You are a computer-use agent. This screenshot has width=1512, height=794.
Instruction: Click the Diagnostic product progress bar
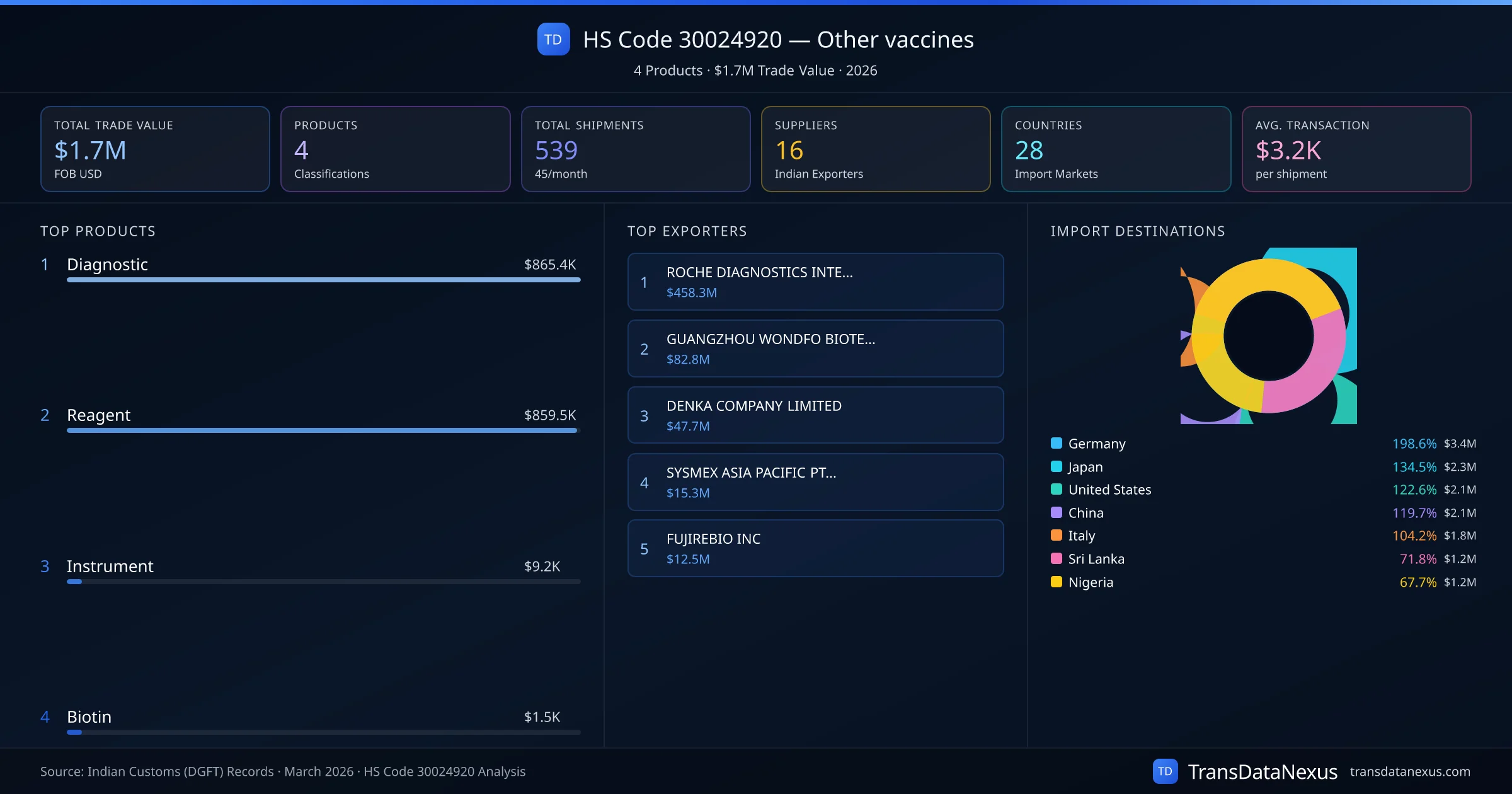(x=323, y=280)
